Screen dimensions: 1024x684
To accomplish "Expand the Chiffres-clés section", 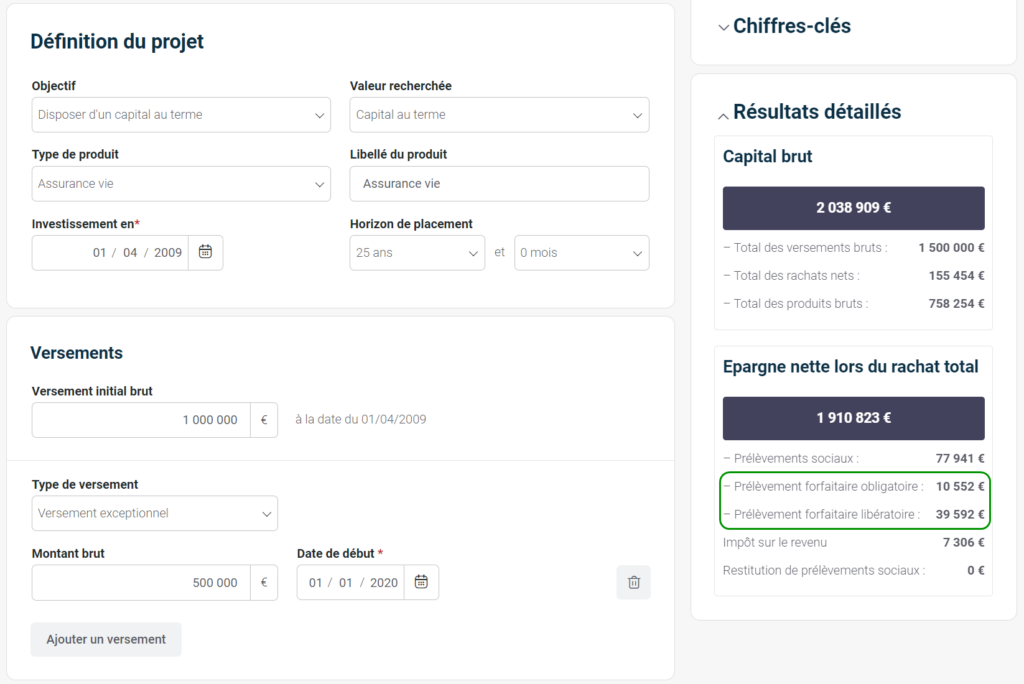I will 724,27.
